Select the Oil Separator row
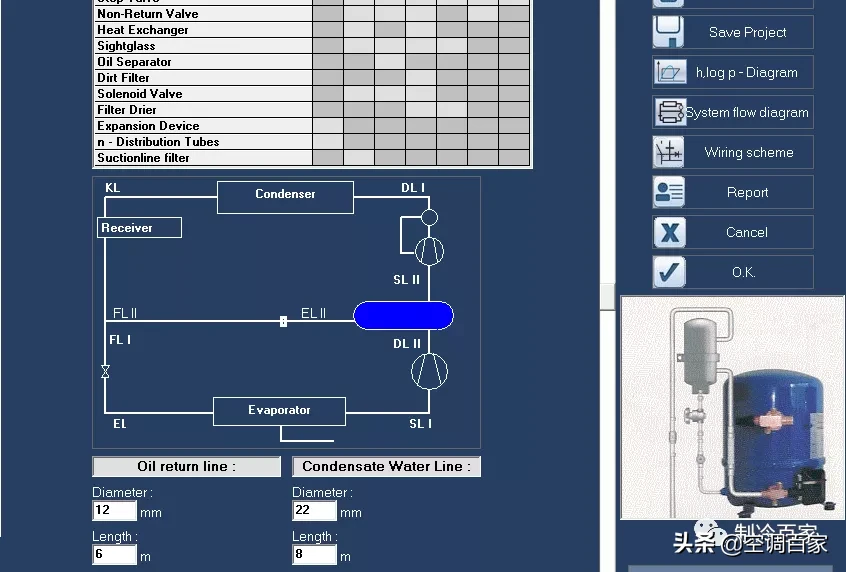This screenshot has height=572, width=846. click(312, 62)
